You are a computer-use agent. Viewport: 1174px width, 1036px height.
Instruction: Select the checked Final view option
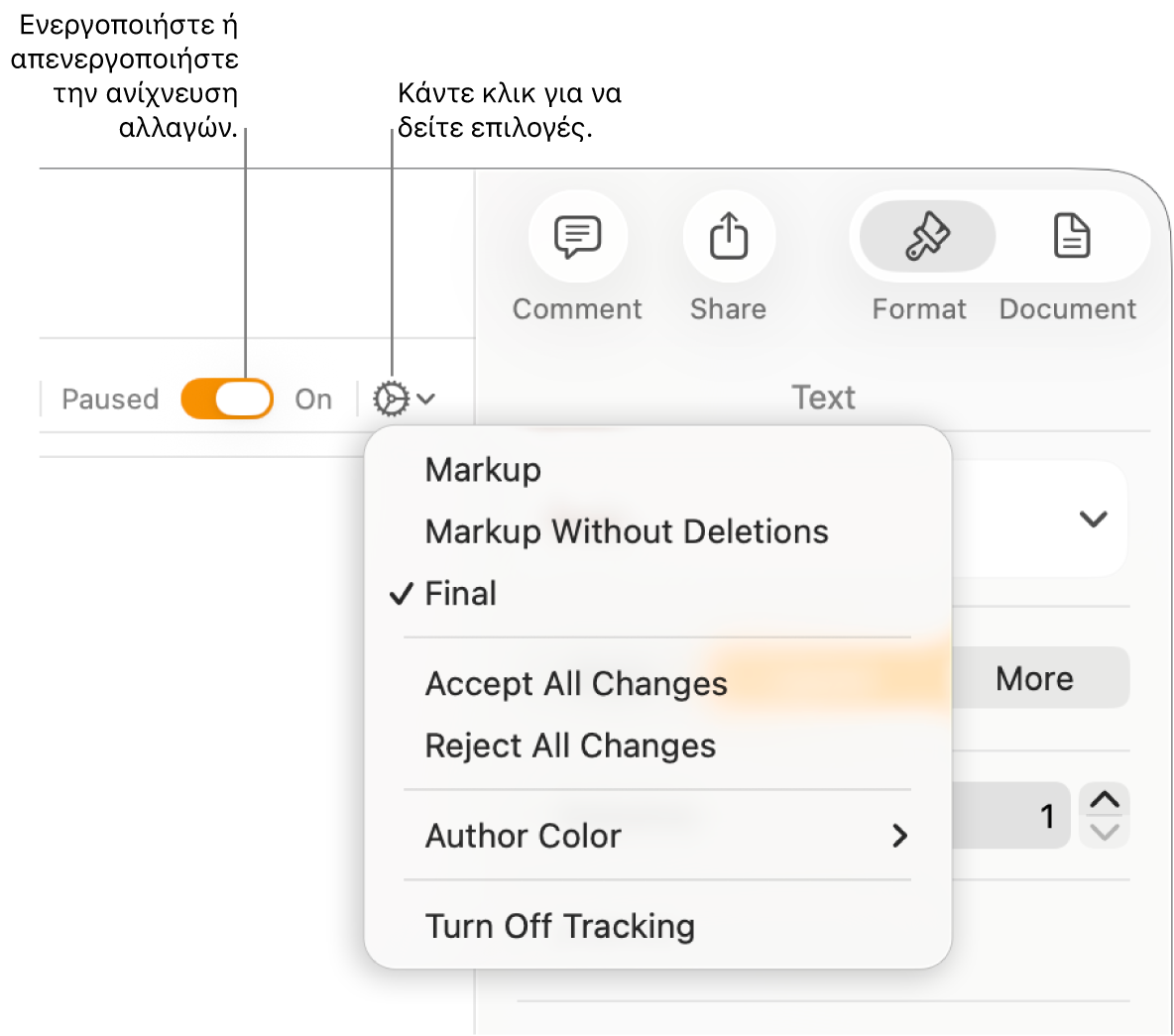pyautogui.click(x=461, y=594)
